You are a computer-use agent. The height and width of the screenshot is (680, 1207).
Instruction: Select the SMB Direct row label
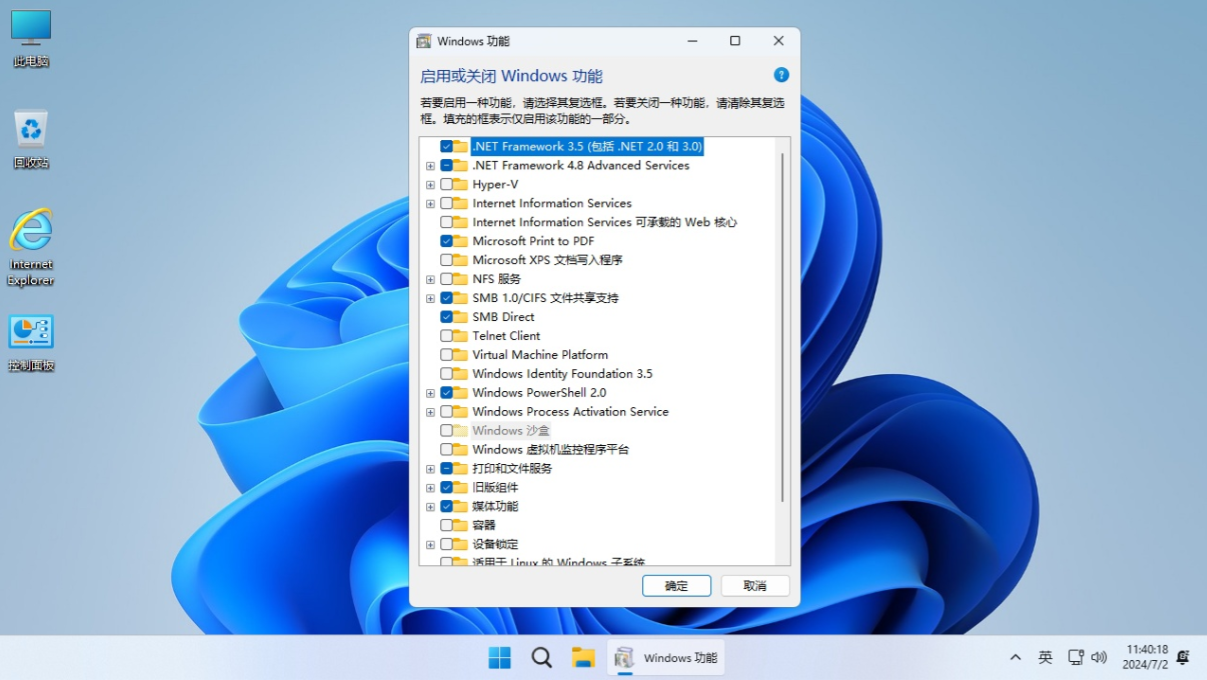503,317
